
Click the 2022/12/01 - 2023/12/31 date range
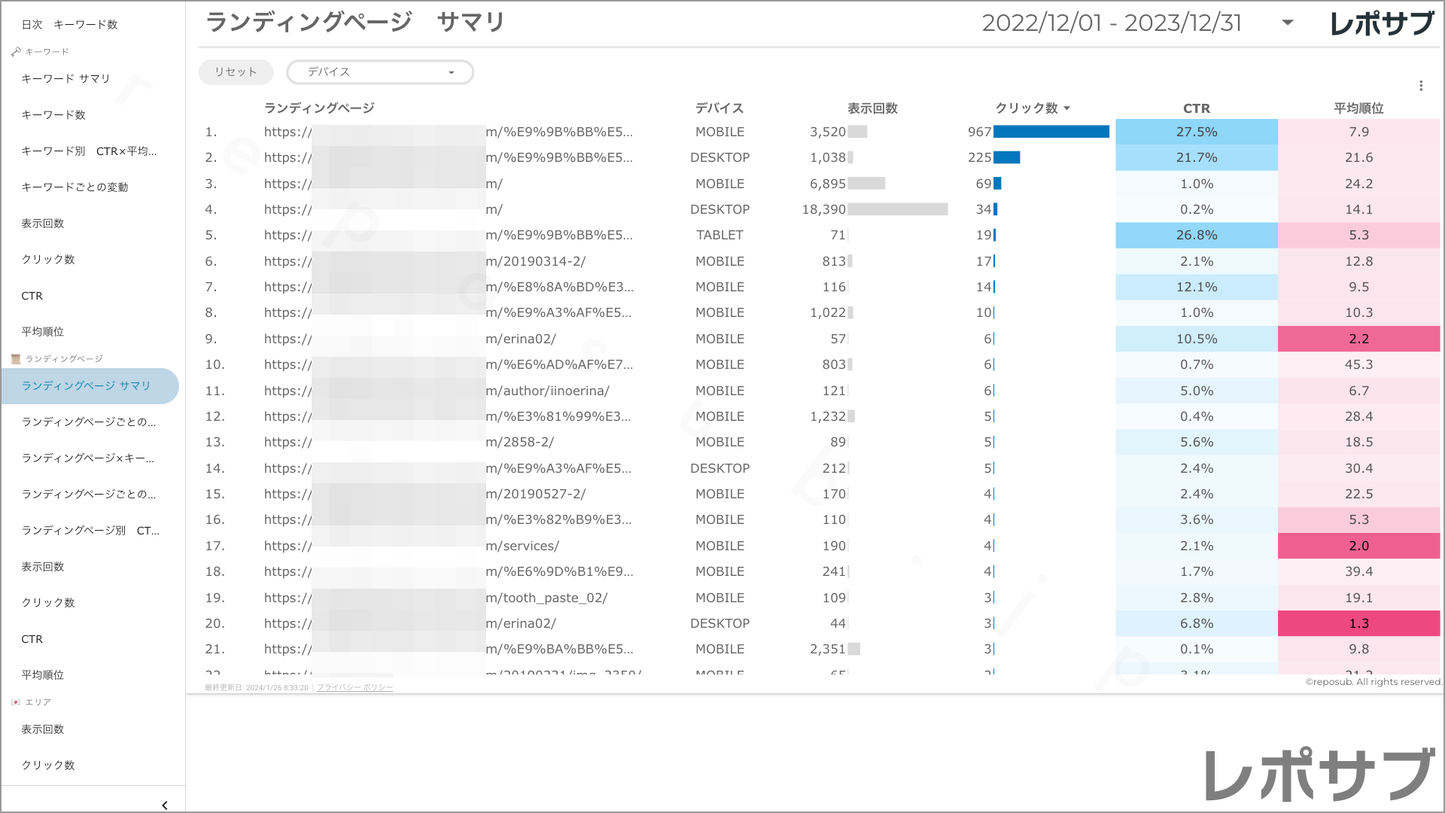[1111, 23]
